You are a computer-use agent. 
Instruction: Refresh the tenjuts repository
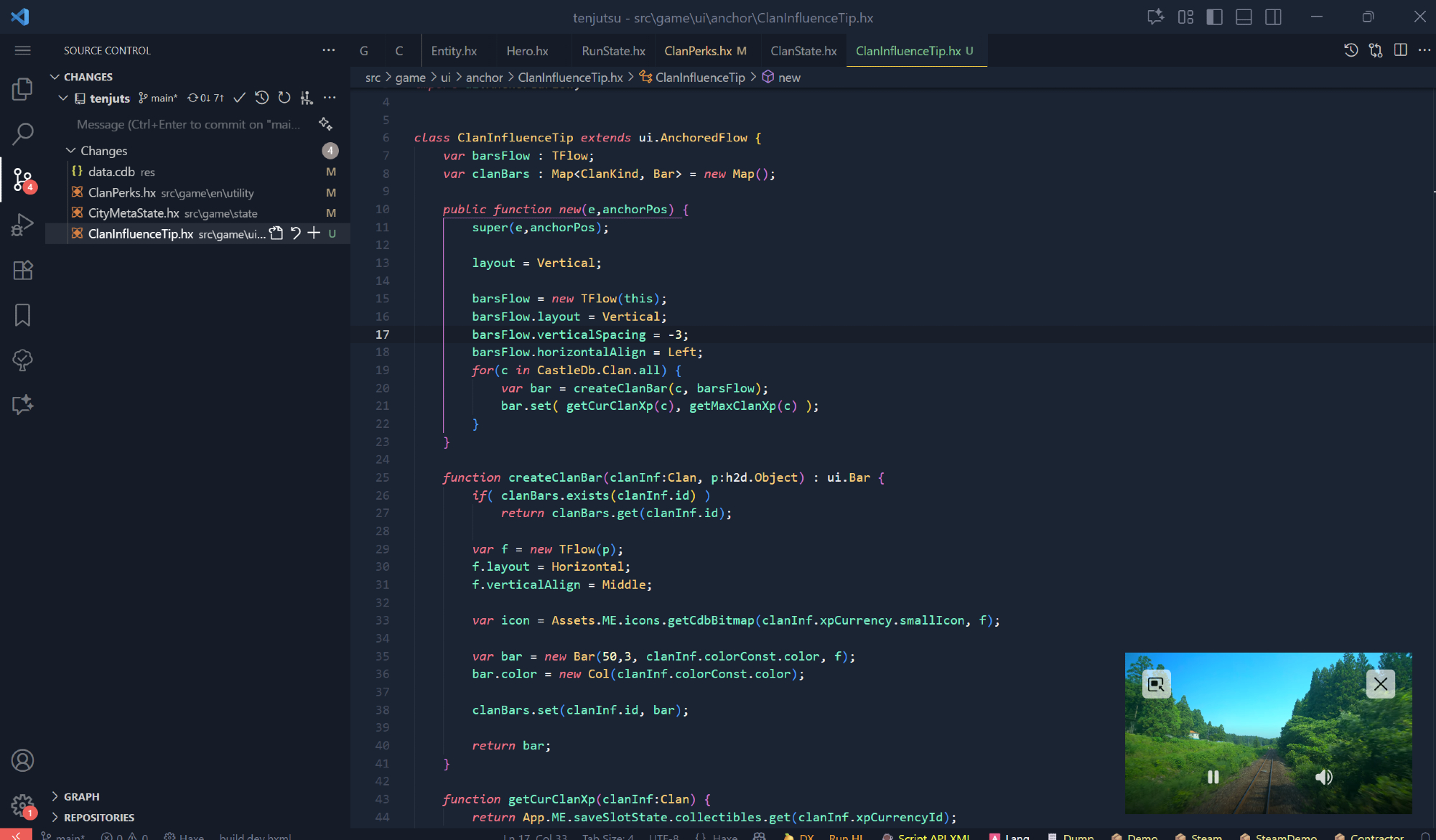click(x=284, y=98)
